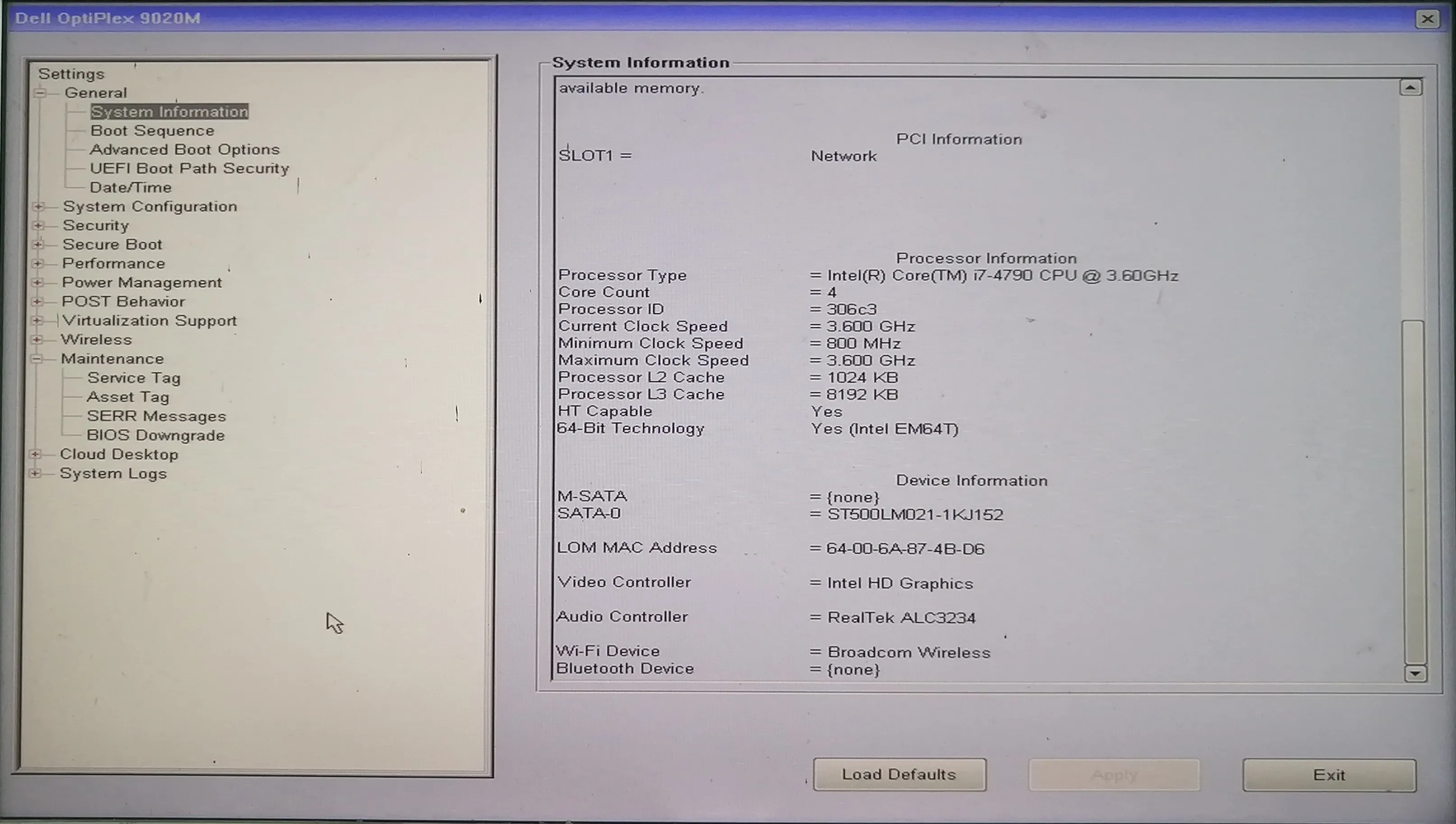The image size is (1456, 824).
Task: Select the Secure Boot label
Action: (112, 244)
